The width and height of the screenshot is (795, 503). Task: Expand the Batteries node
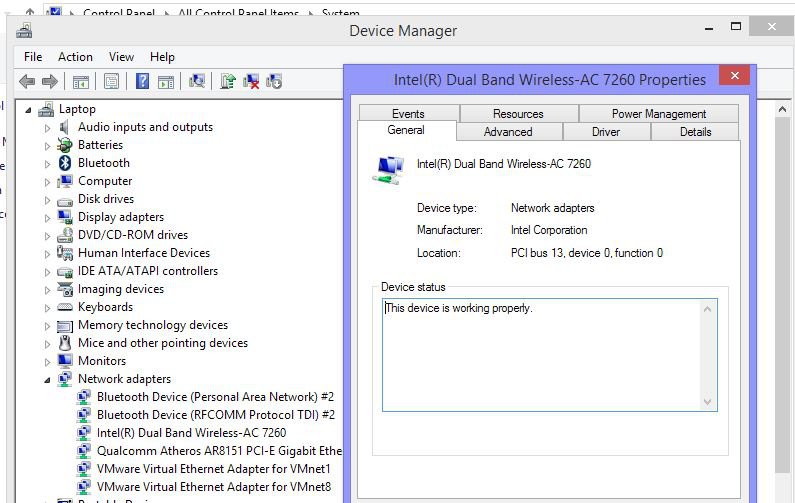47,146
